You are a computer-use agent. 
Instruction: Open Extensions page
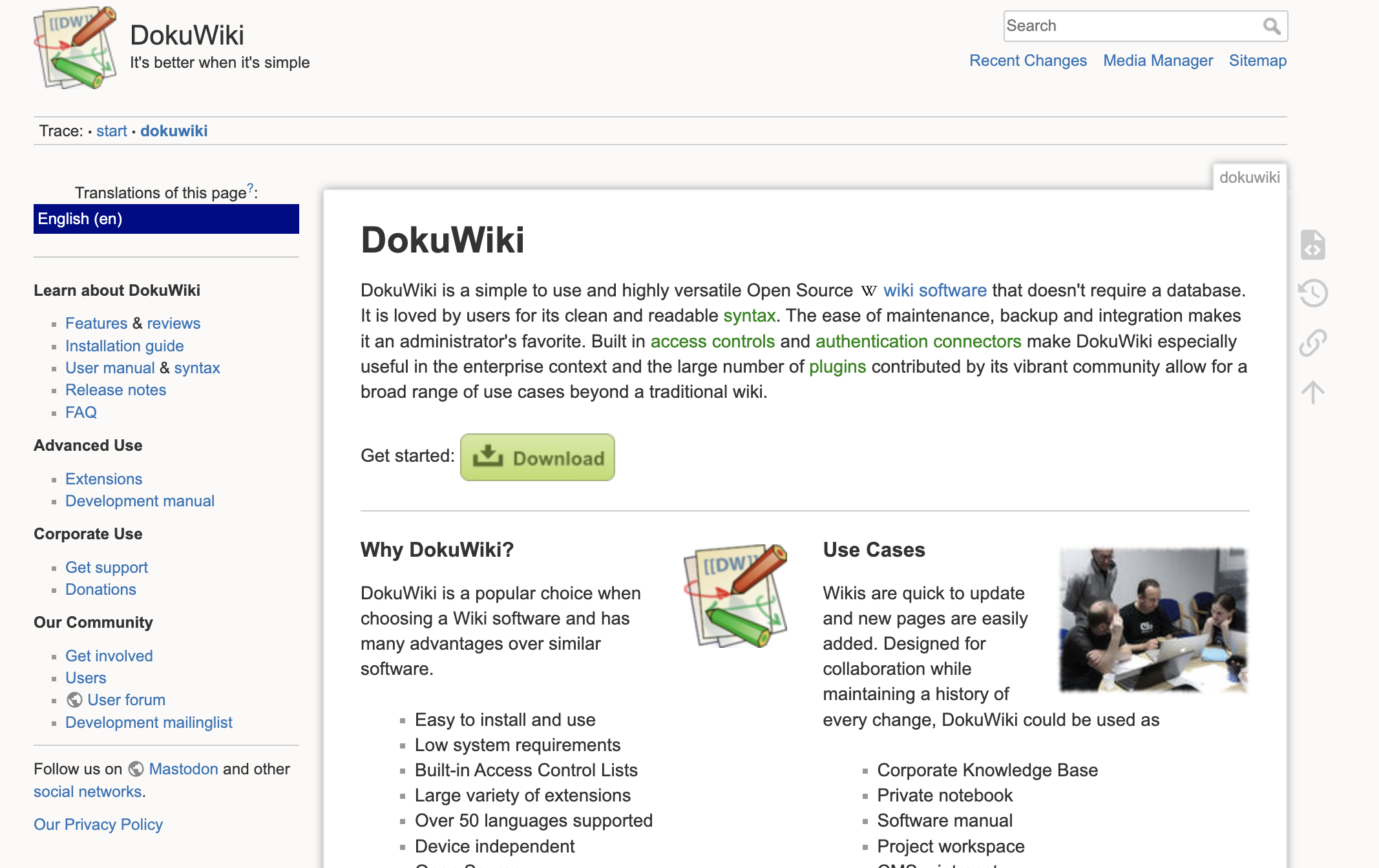tap(103, 479)
